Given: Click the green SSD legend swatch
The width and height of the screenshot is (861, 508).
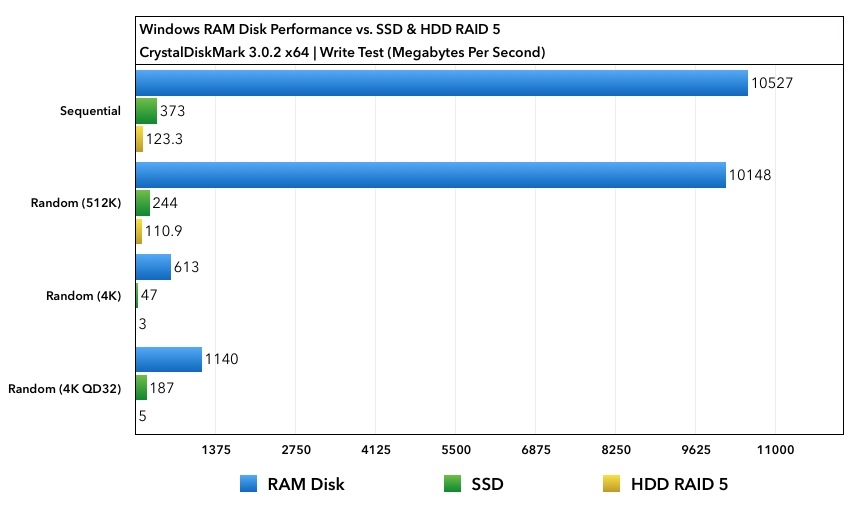Looking at the screenshot, I should pos(453,484).
